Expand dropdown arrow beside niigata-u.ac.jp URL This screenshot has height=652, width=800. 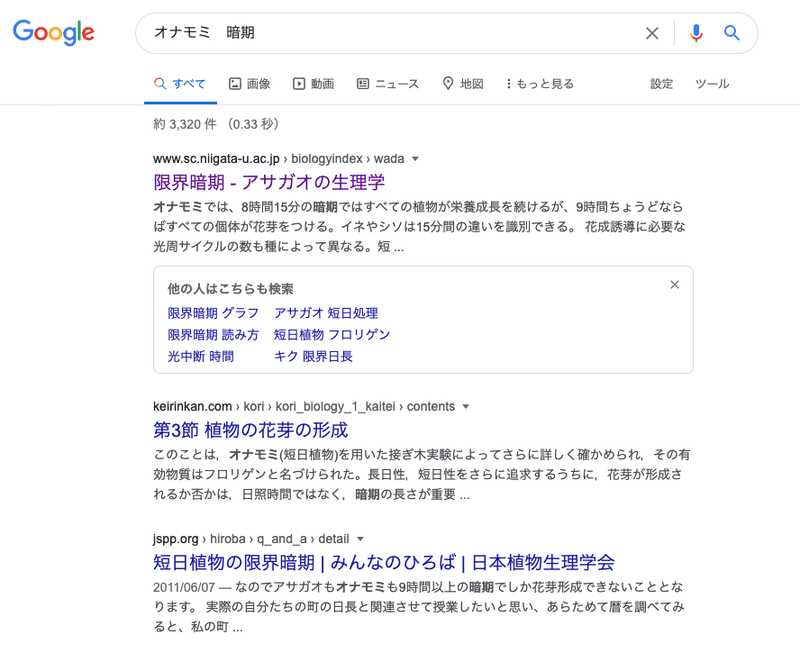coord(416,159)
